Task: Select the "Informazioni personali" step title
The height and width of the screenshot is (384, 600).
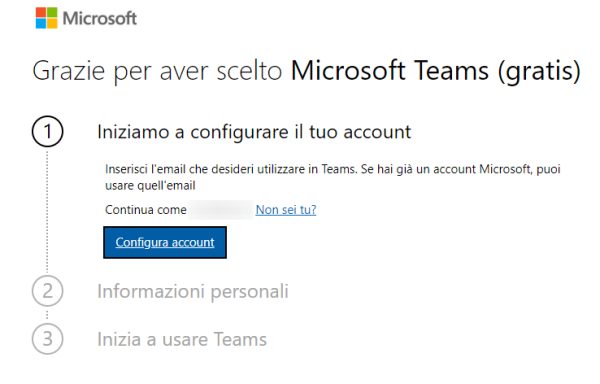Action: [193, 291]
